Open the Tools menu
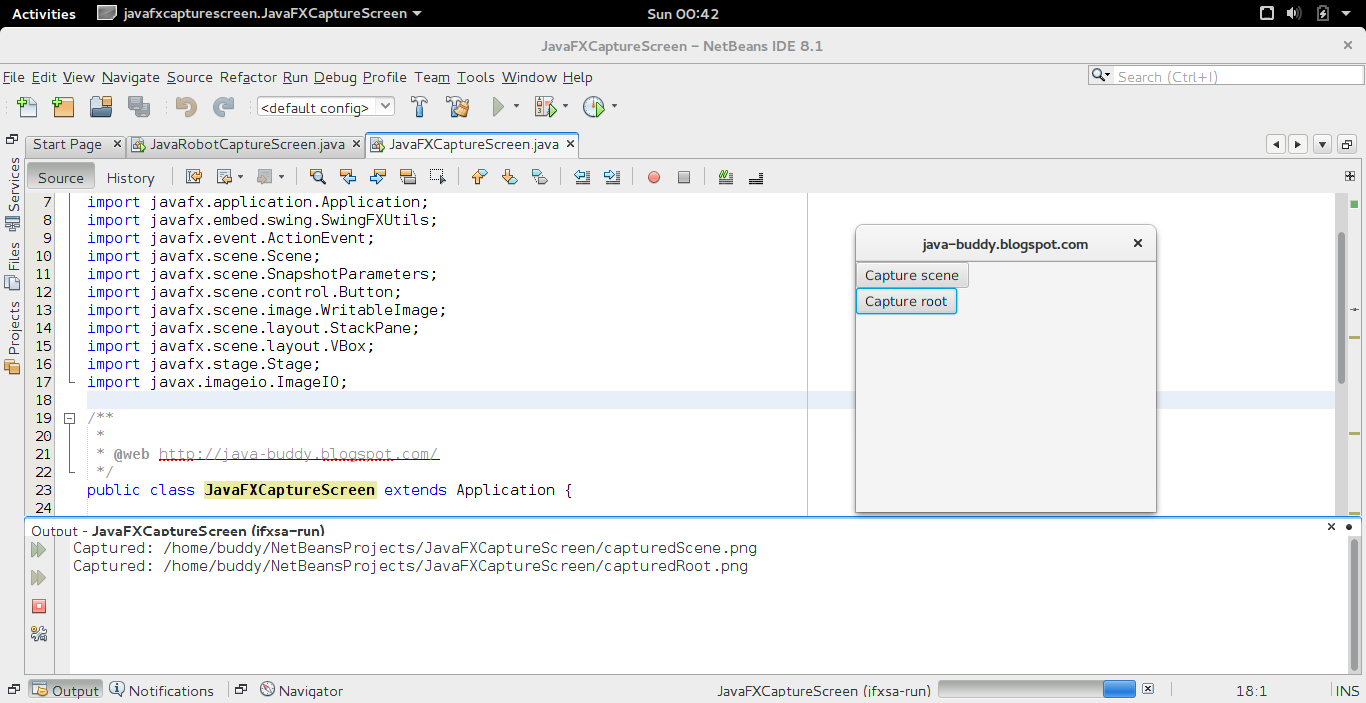Screen dimensions: 1366x703 476,77
